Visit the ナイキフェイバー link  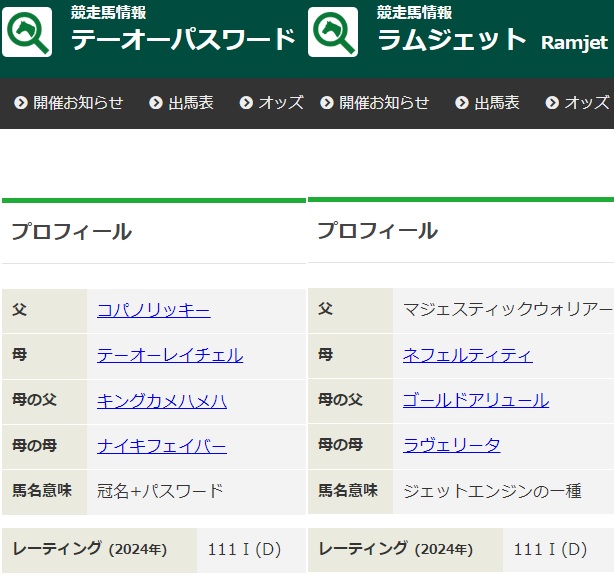pos(161,445)
